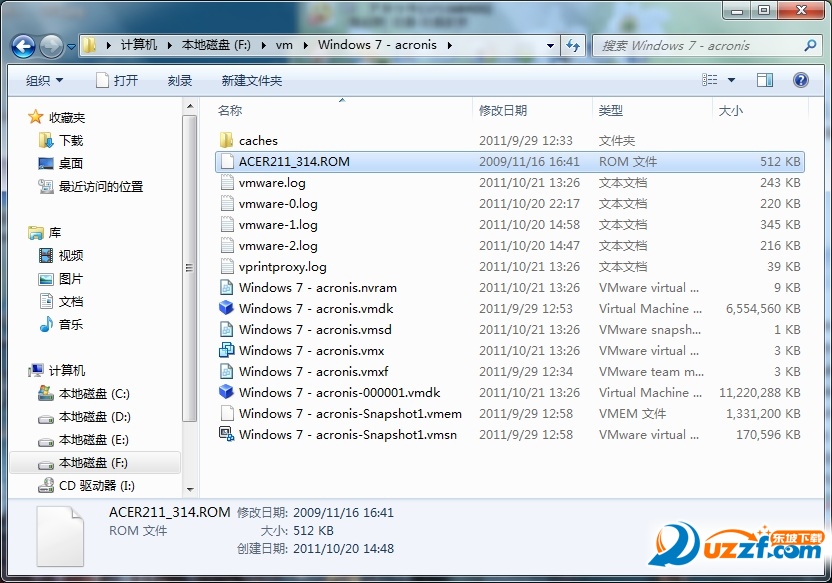Select the Windows 7 - acronis.vmx file icon
Screen dimensions: 832x583
click(227, 351)
